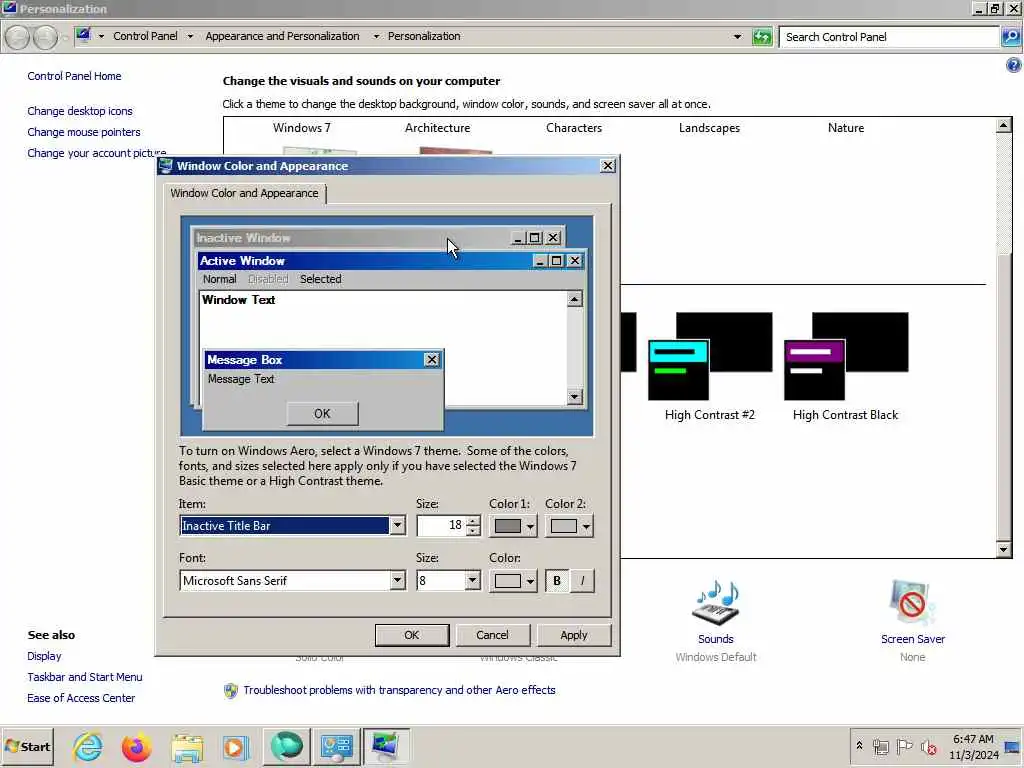The height and width of the screenshot is (768, 1024).
Task: Open Ease of Access Center link
Action: pyautogui.click(x=81, y=698)
